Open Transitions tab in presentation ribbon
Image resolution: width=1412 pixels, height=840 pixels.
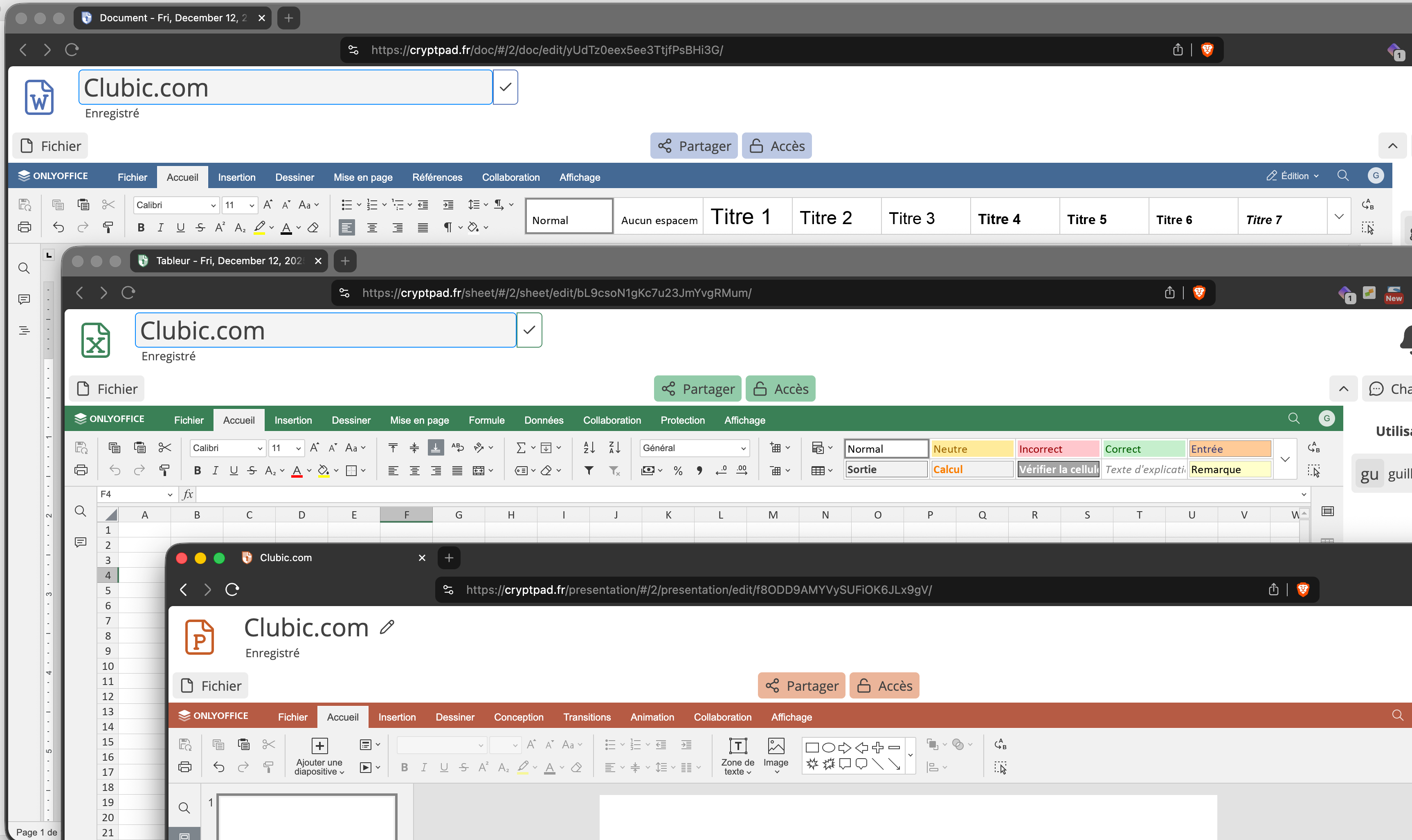pyautogui.click(x=587, y=717)
